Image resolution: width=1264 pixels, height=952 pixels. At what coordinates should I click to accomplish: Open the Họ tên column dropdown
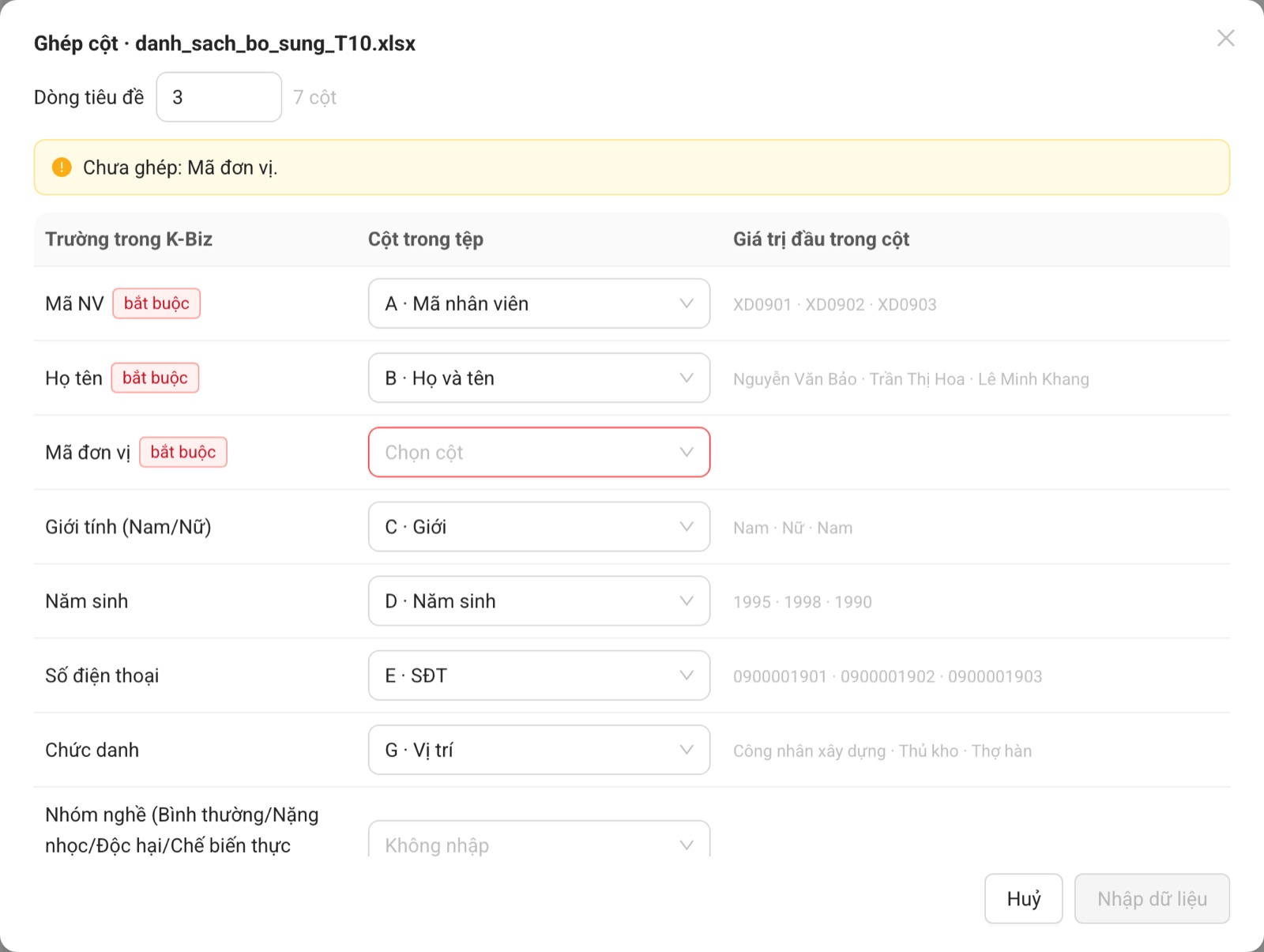tap(539, 378)
